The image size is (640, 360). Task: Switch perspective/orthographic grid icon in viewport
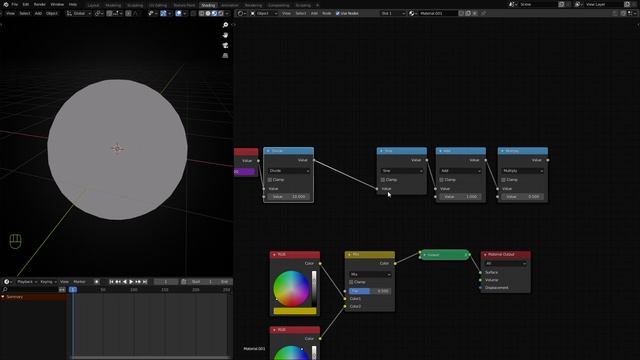[x=225, y=56]
